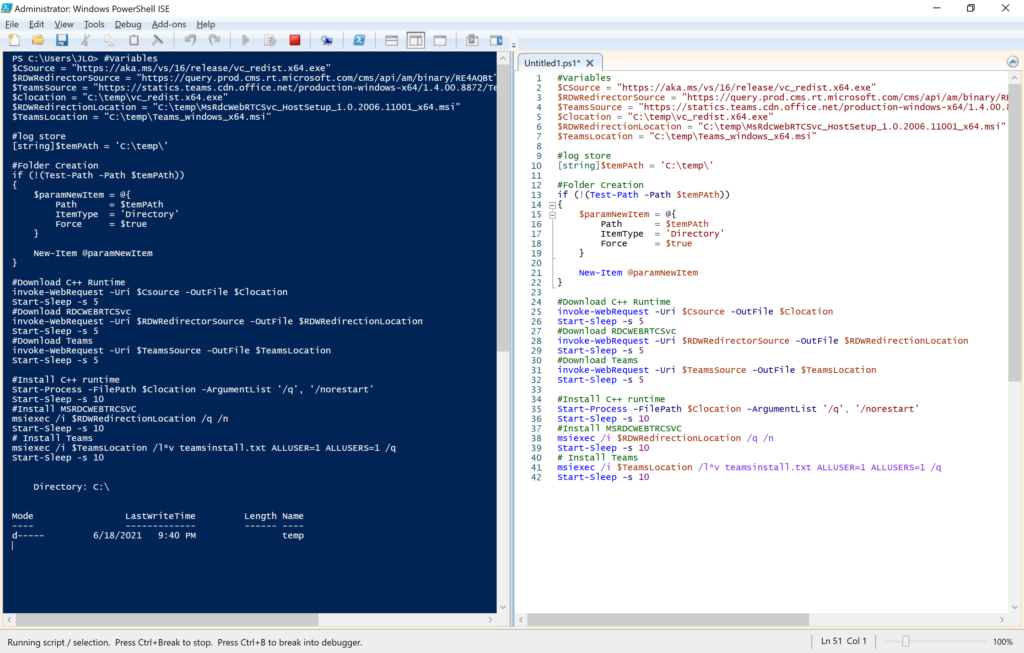Click '#Install MSRDCWEBTRCSVC' line in script editor
This screenshot has height=653, width=1024.
619,428
